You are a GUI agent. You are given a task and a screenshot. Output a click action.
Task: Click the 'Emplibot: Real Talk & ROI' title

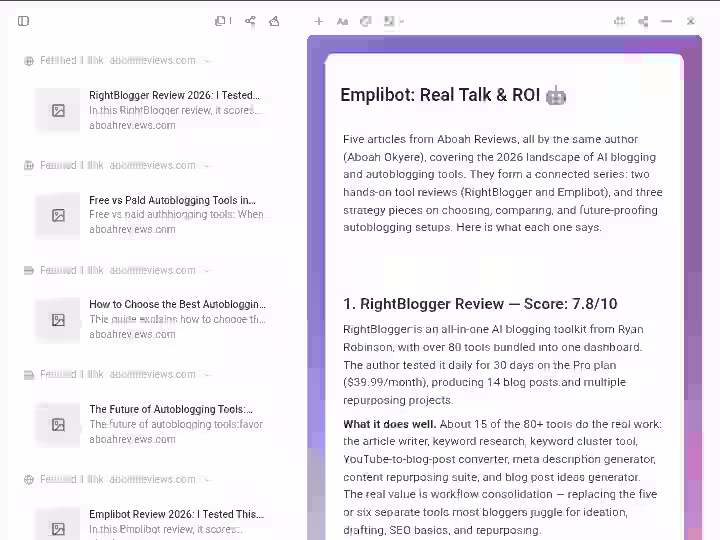440,95
